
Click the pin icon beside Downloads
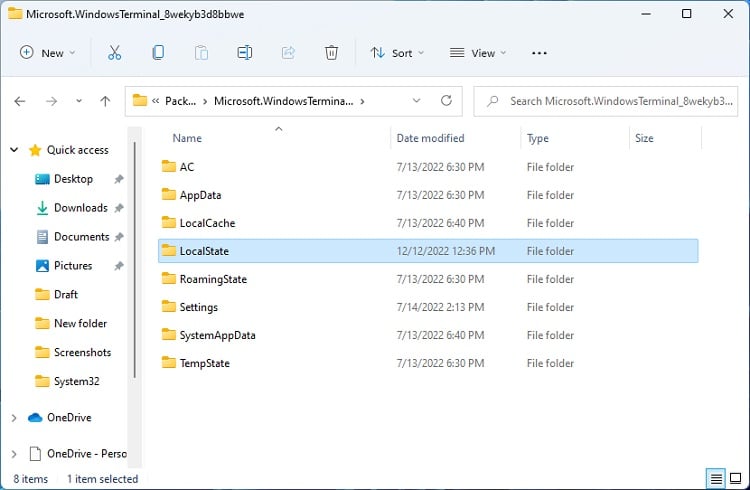[x=119, y=208]
